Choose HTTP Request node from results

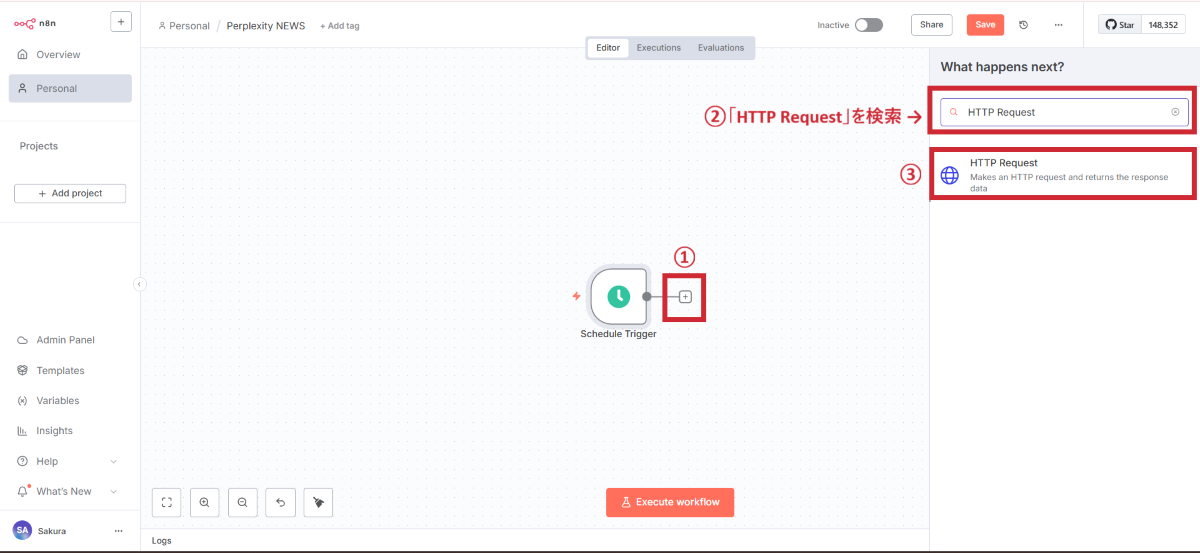1062,174
